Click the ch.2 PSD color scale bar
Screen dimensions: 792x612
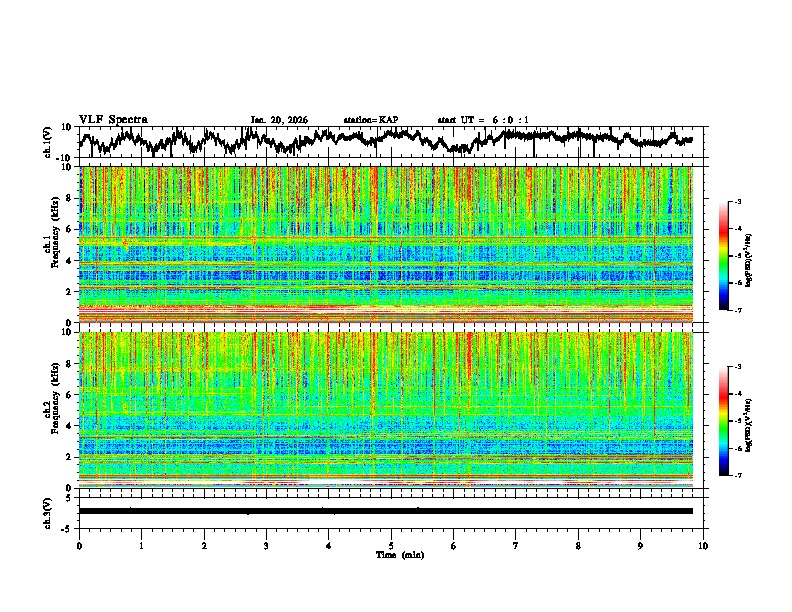(724, 421)
